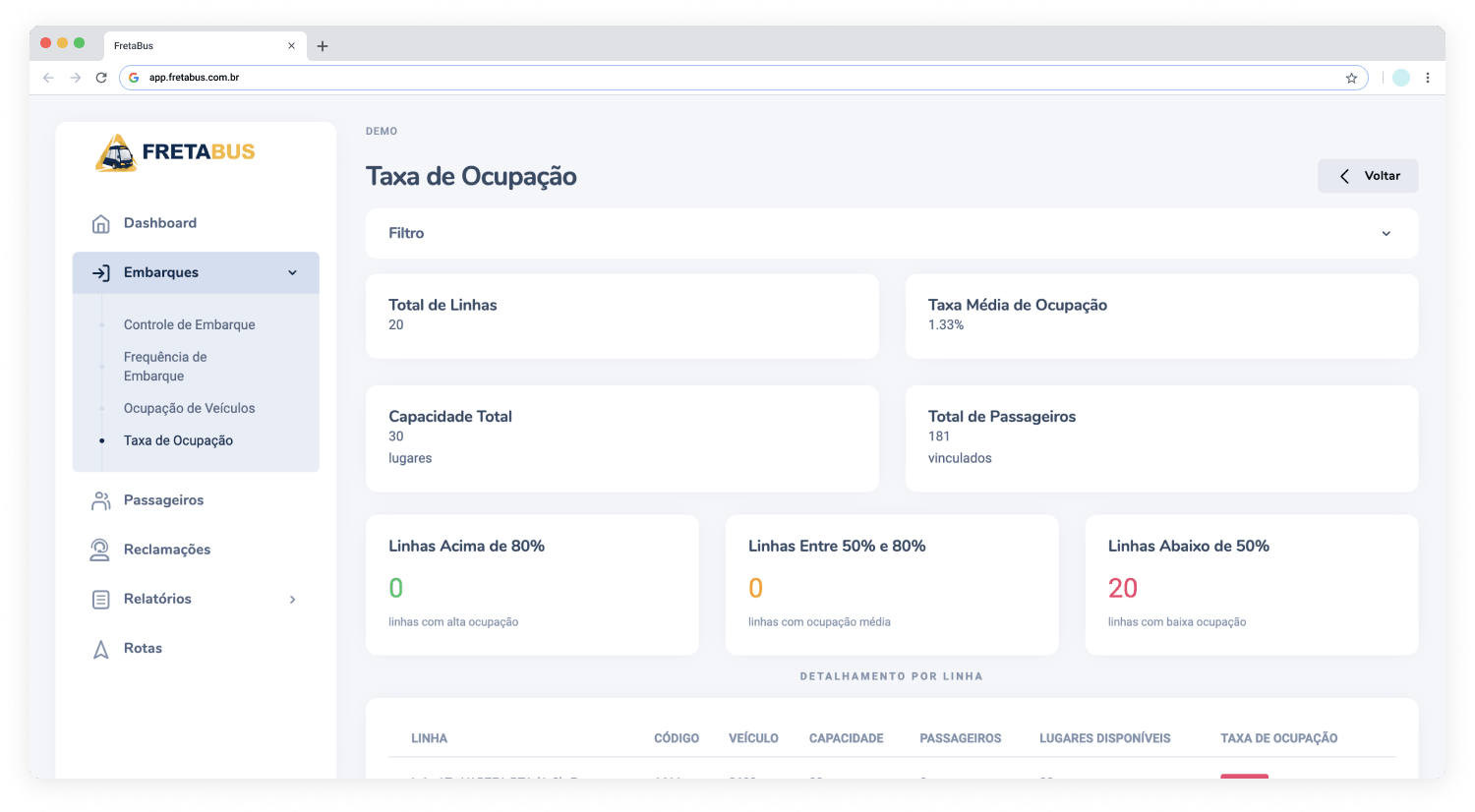Open the browser three-dot menu
Screen dimensions: 1475x812
tap(1428, 78)
